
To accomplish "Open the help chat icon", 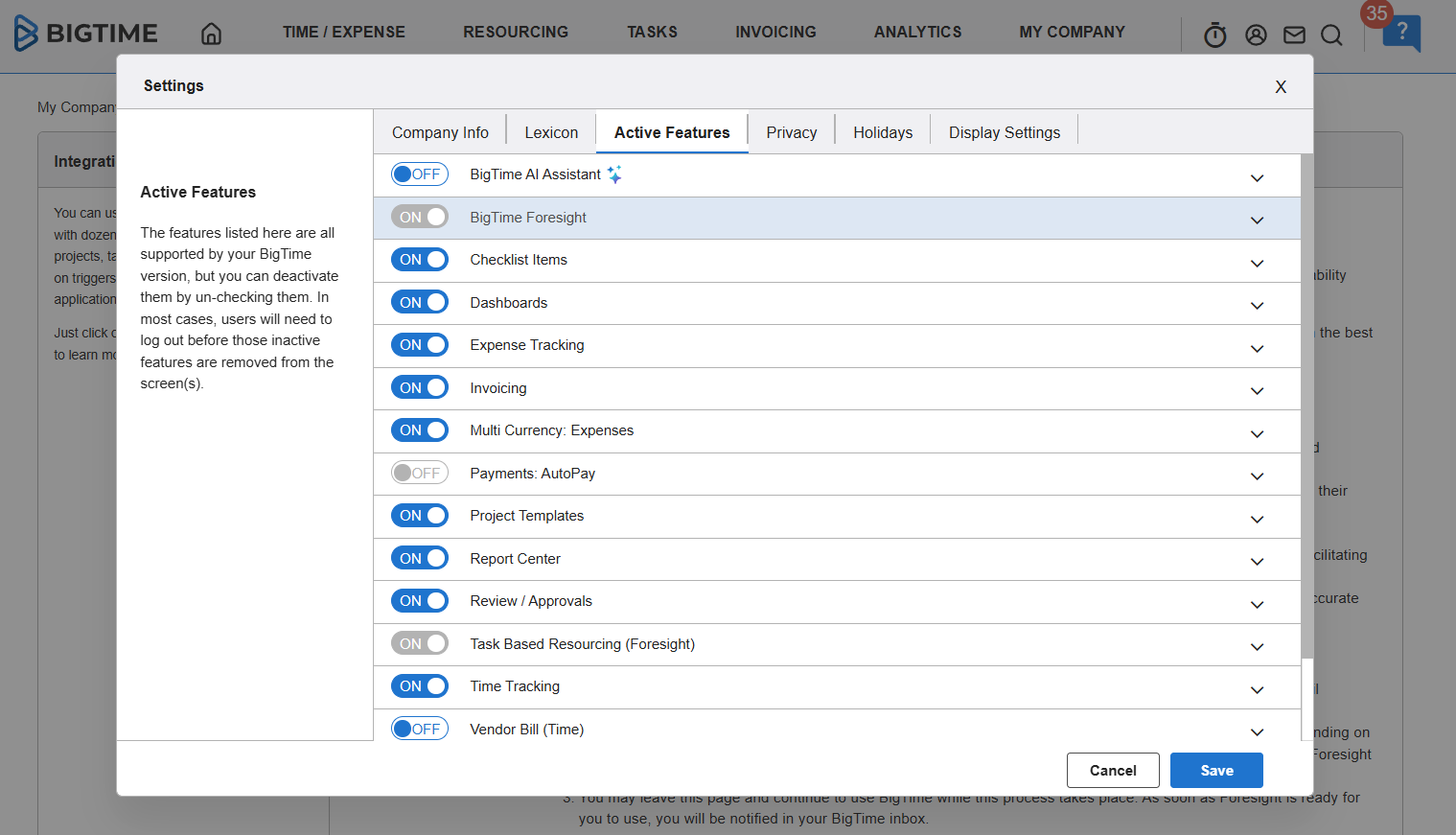I will 1402,34.
